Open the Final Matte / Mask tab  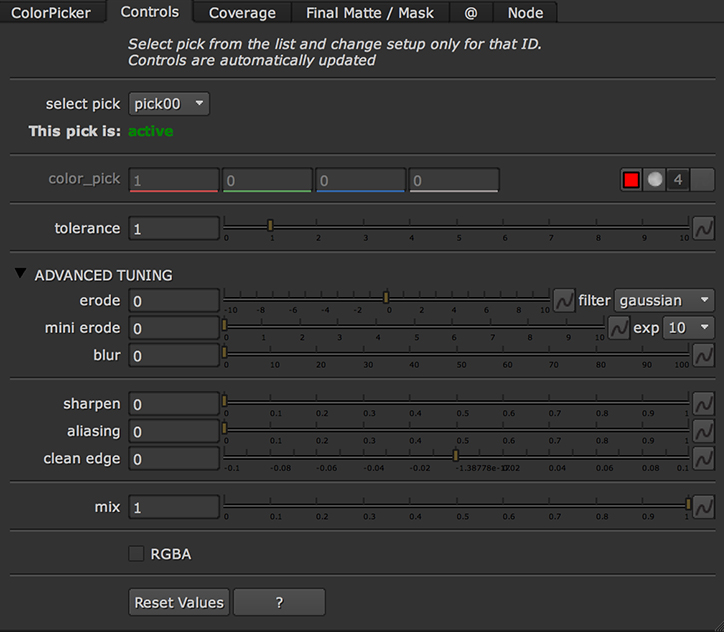(369, 13)
